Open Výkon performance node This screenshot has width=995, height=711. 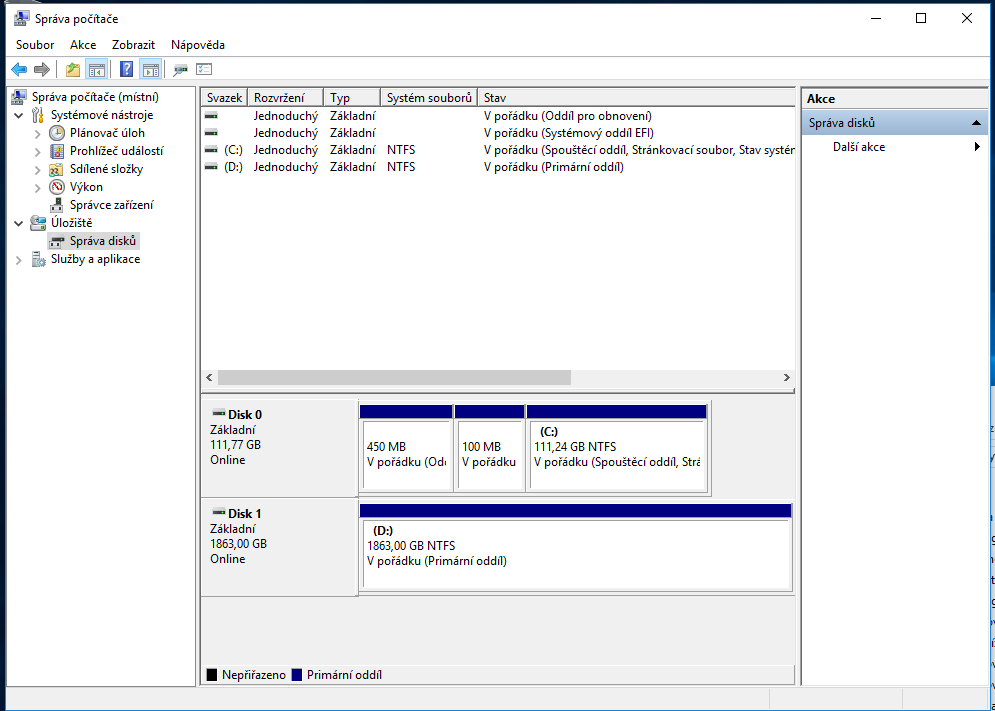point(86,187)
